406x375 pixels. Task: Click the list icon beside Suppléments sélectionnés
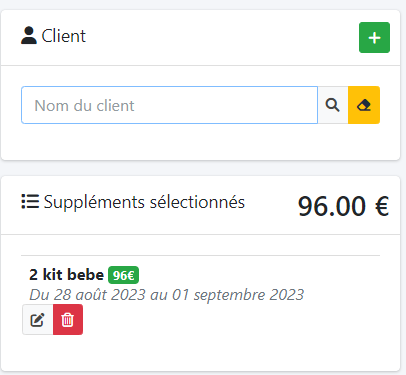pos(30,201)
